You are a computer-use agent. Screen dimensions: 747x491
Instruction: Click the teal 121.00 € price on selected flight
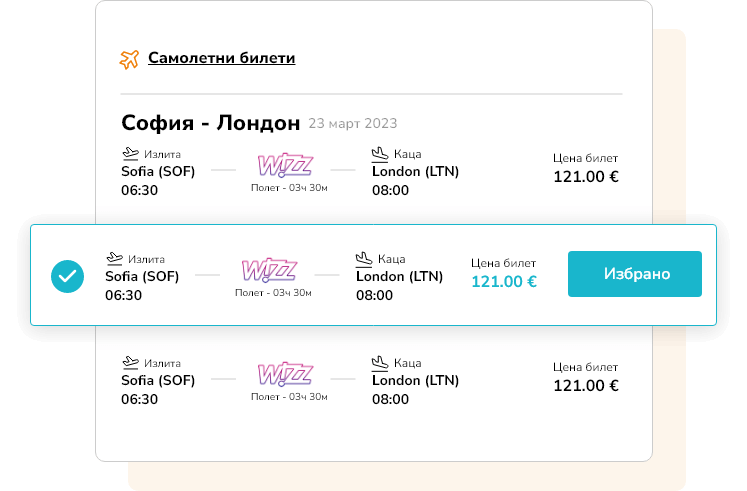504,281
